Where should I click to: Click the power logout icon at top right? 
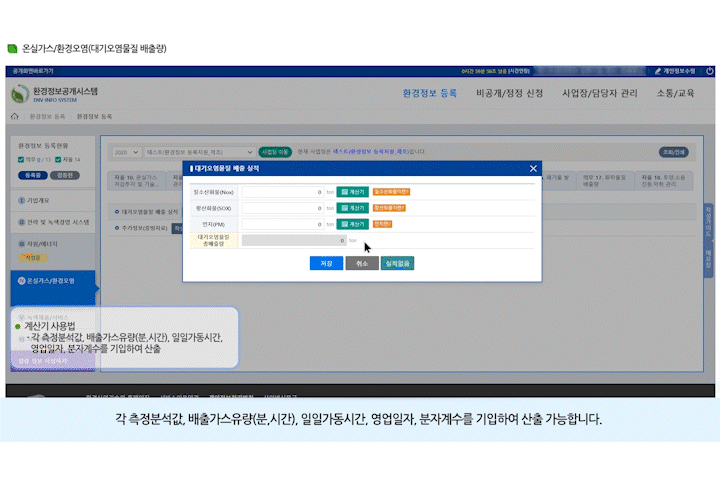click(x=709, y=71)
